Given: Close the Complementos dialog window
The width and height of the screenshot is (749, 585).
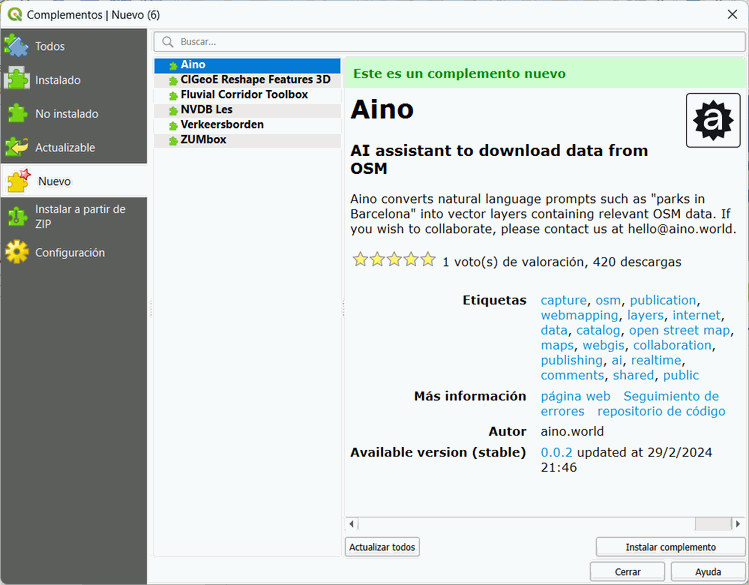Looking at the screenshot, I should click(732, 14).
